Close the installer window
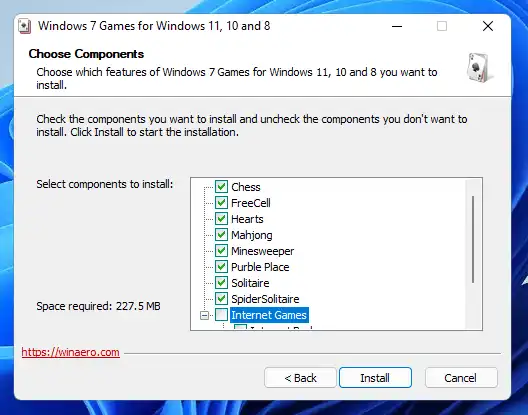This screenshot has height=415, width=528. click(488, 26)
